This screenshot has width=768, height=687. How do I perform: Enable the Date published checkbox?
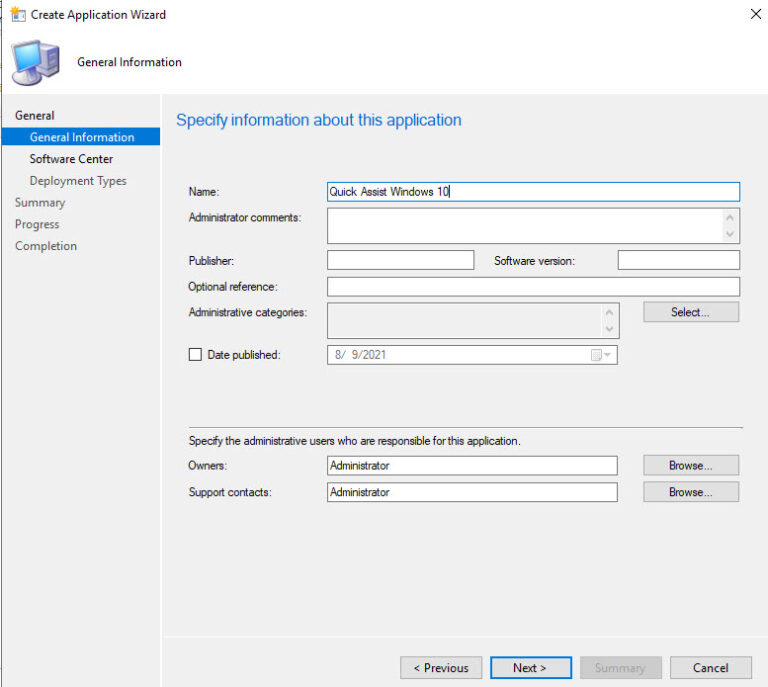pos(195,355)
